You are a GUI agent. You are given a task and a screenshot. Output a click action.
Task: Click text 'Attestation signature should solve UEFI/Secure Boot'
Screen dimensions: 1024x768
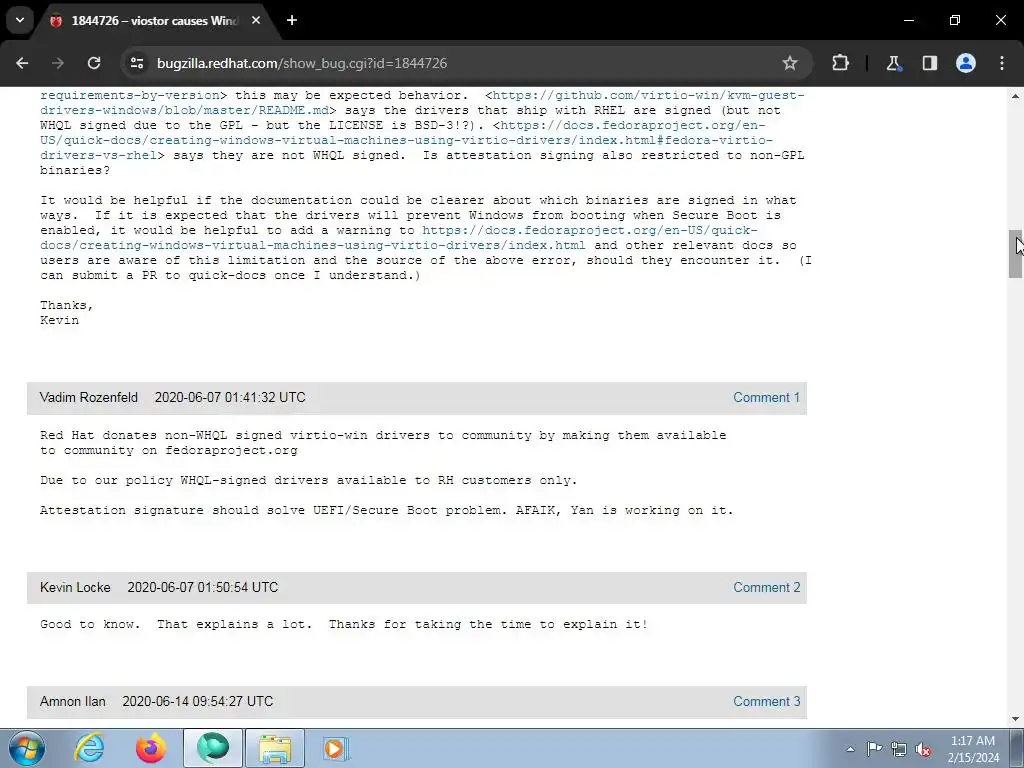tap(271, 511)
